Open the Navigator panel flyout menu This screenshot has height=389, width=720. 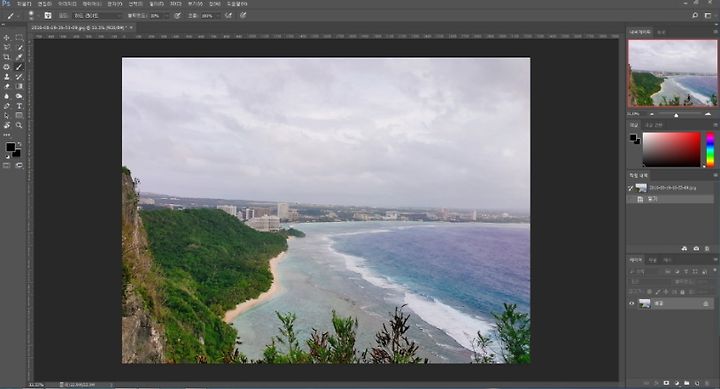pos(715,32)
